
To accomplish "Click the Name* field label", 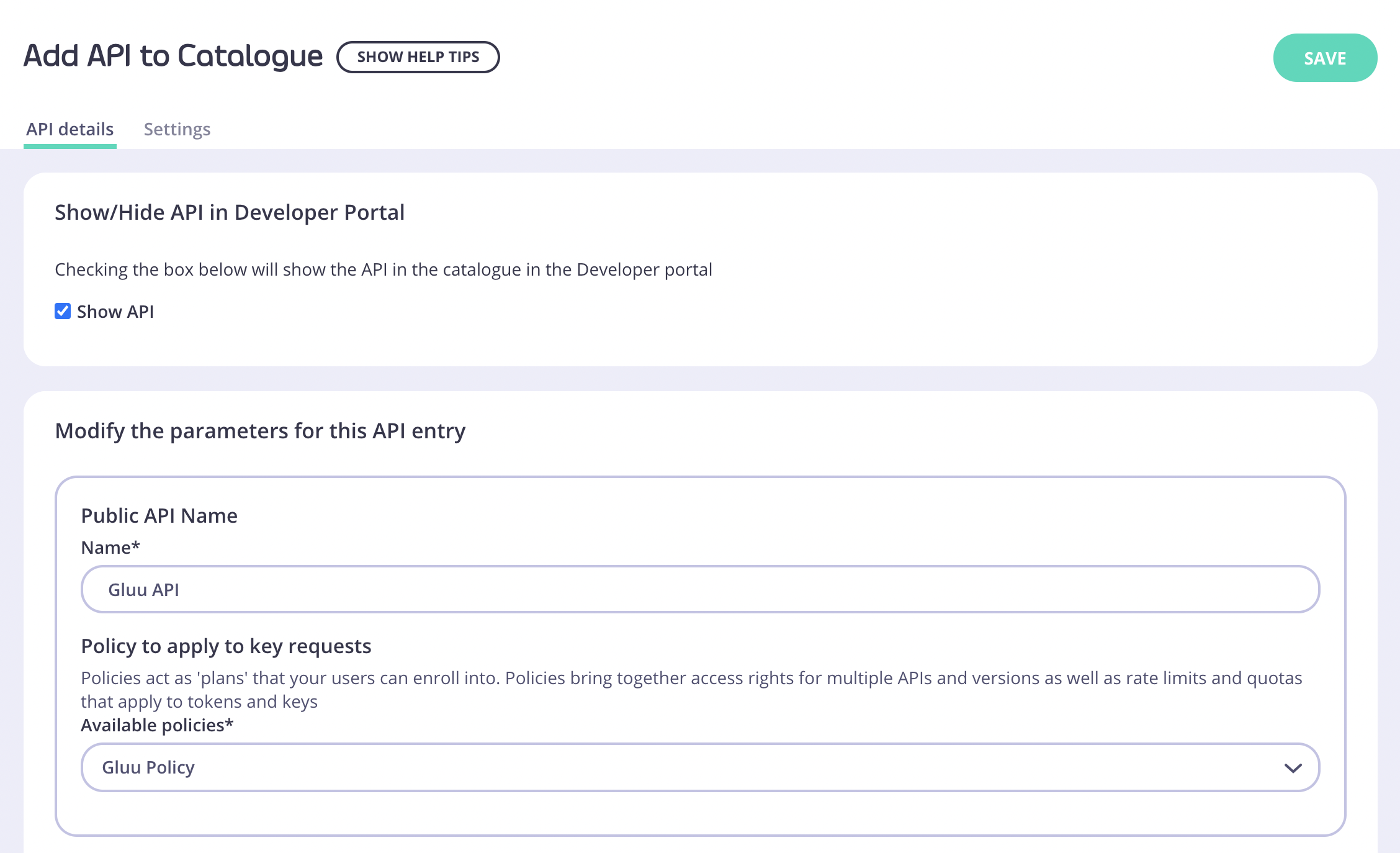I will pos(110,548).
